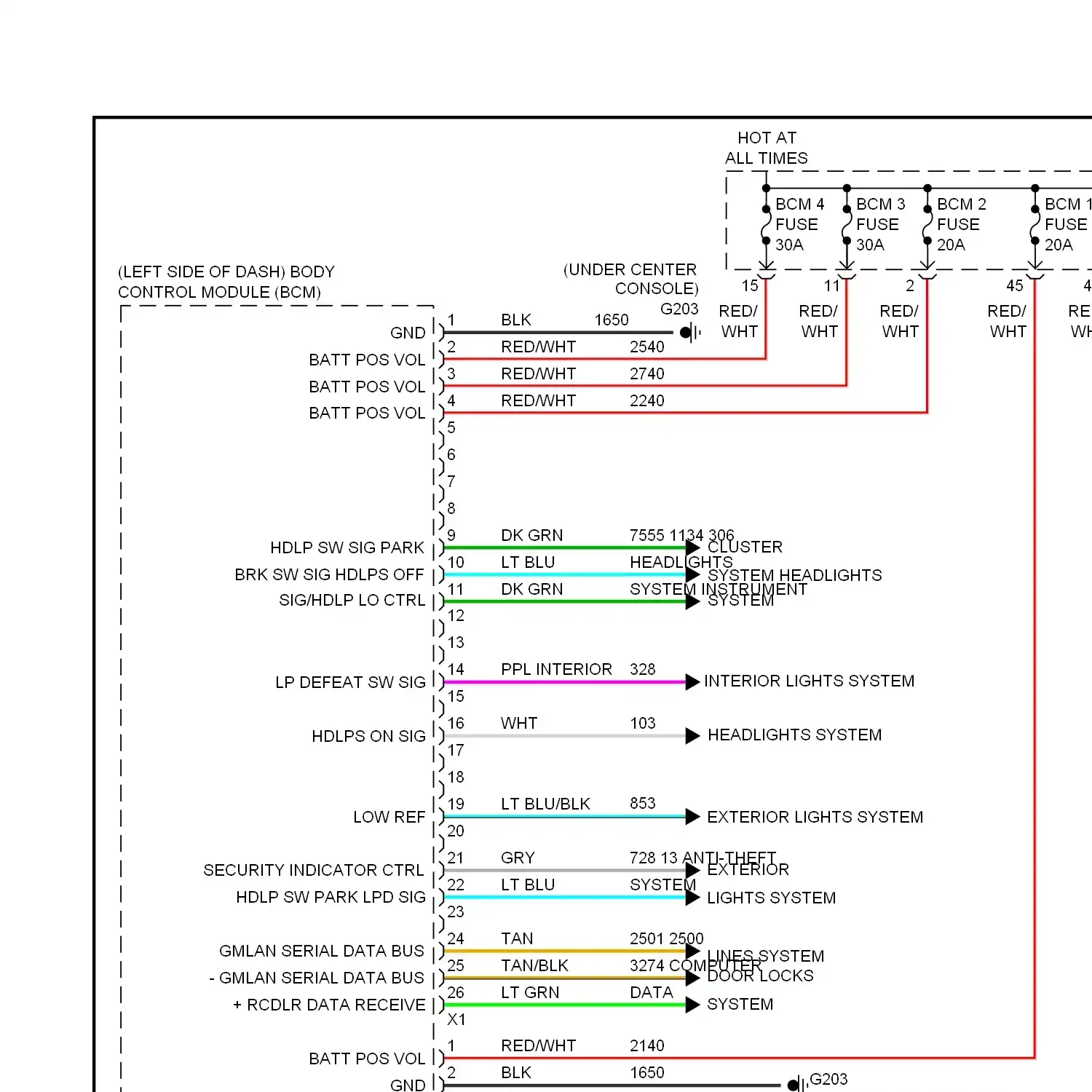1092x1092 pixels.
Task: Click EXTERIOR LIGHTS SYSTEM destination text
Action: [815, 817]
